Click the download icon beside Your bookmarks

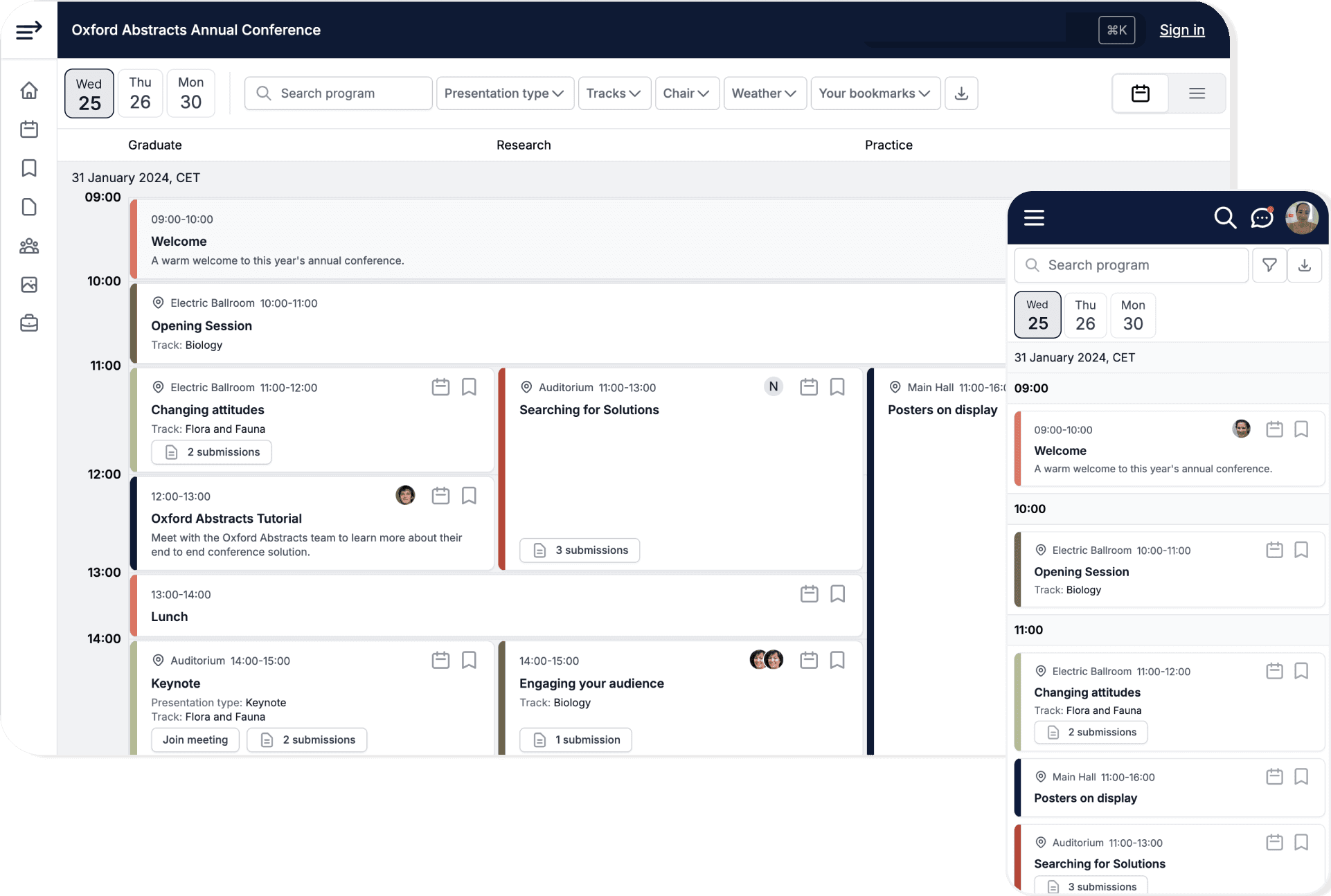pos(961,93)
